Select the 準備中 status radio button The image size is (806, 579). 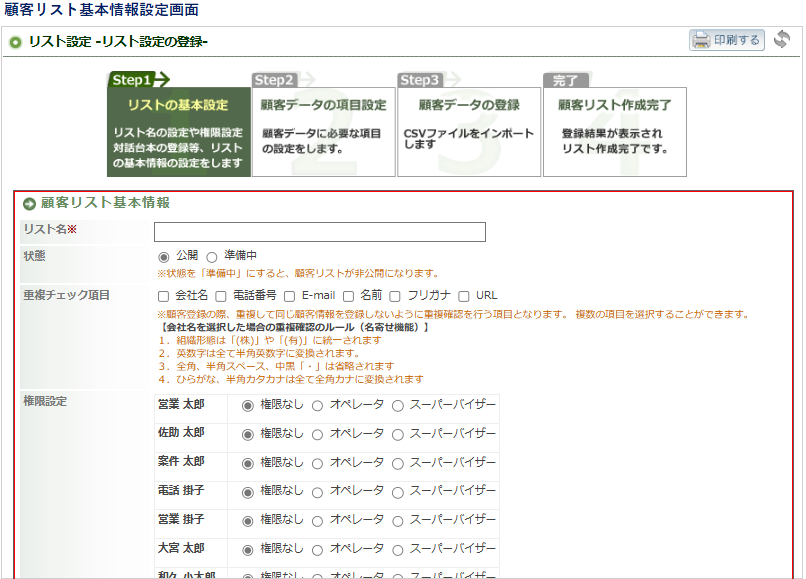[212, 257]
